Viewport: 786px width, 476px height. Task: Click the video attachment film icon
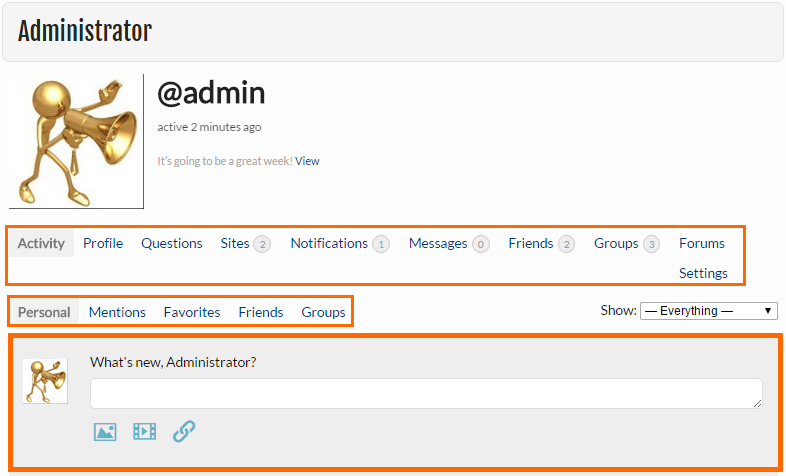click(x=144, y=431)
